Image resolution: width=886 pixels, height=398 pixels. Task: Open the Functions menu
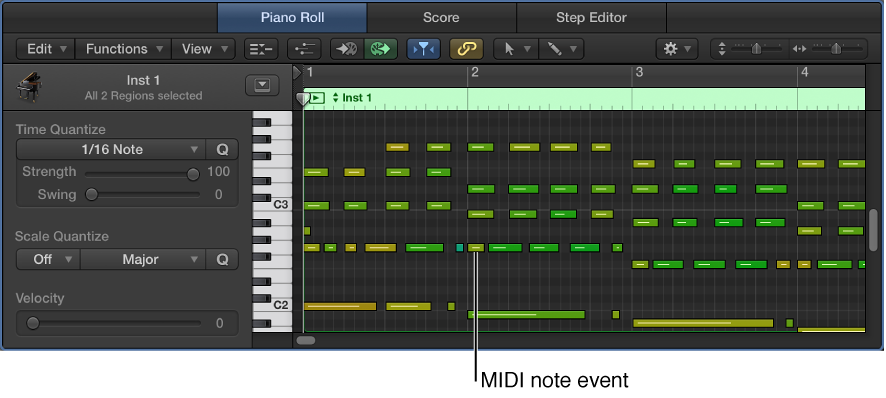123,49
